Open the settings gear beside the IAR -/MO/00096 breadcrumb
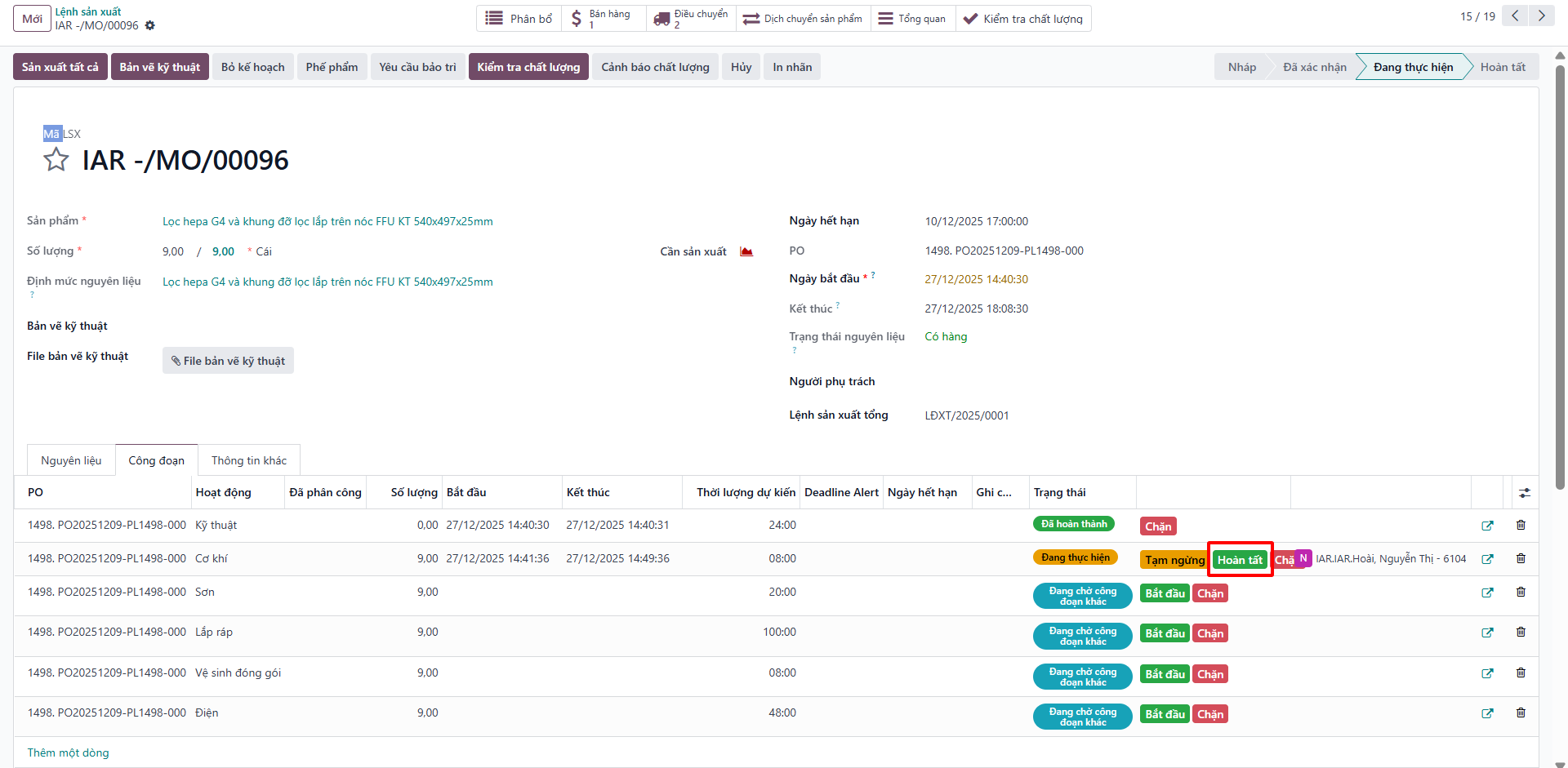This screenshot has height=768, width=1568. [x=149, y=25]
